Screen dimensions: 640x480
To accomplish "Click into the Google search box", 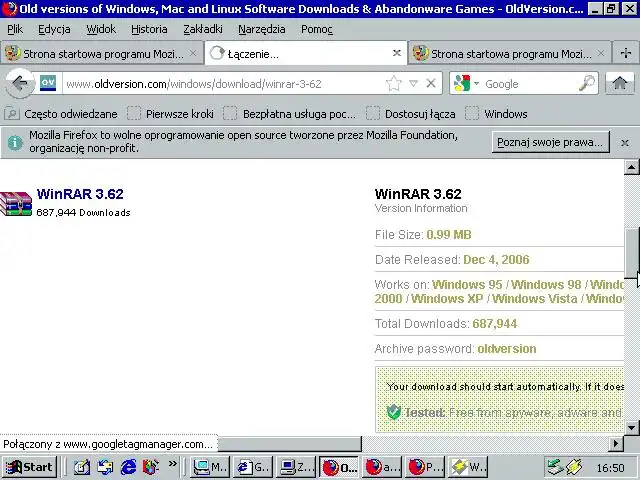I will point(529,84).
